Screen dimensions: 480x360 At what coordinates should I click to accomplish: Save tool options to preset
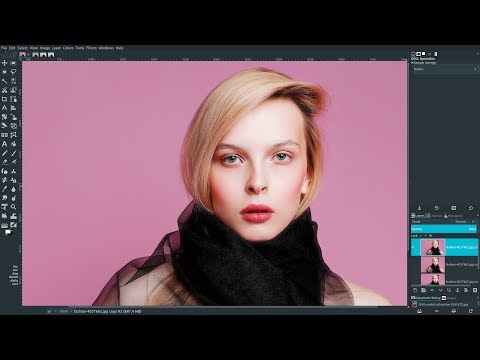point(419,208)
